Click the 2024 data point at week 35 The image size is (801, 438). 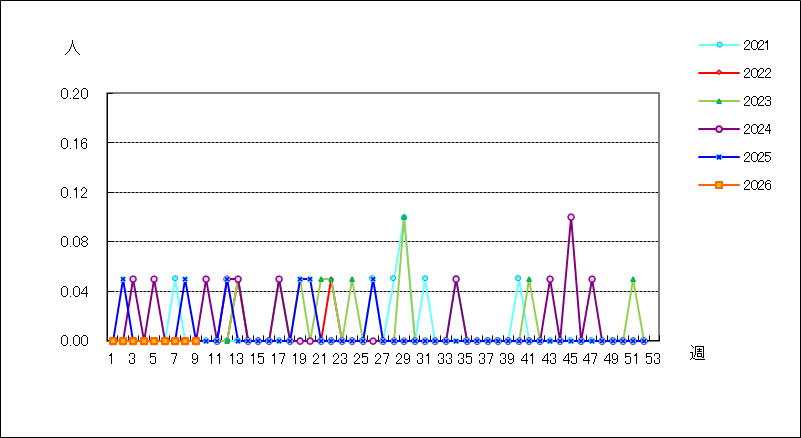(456, 279)
